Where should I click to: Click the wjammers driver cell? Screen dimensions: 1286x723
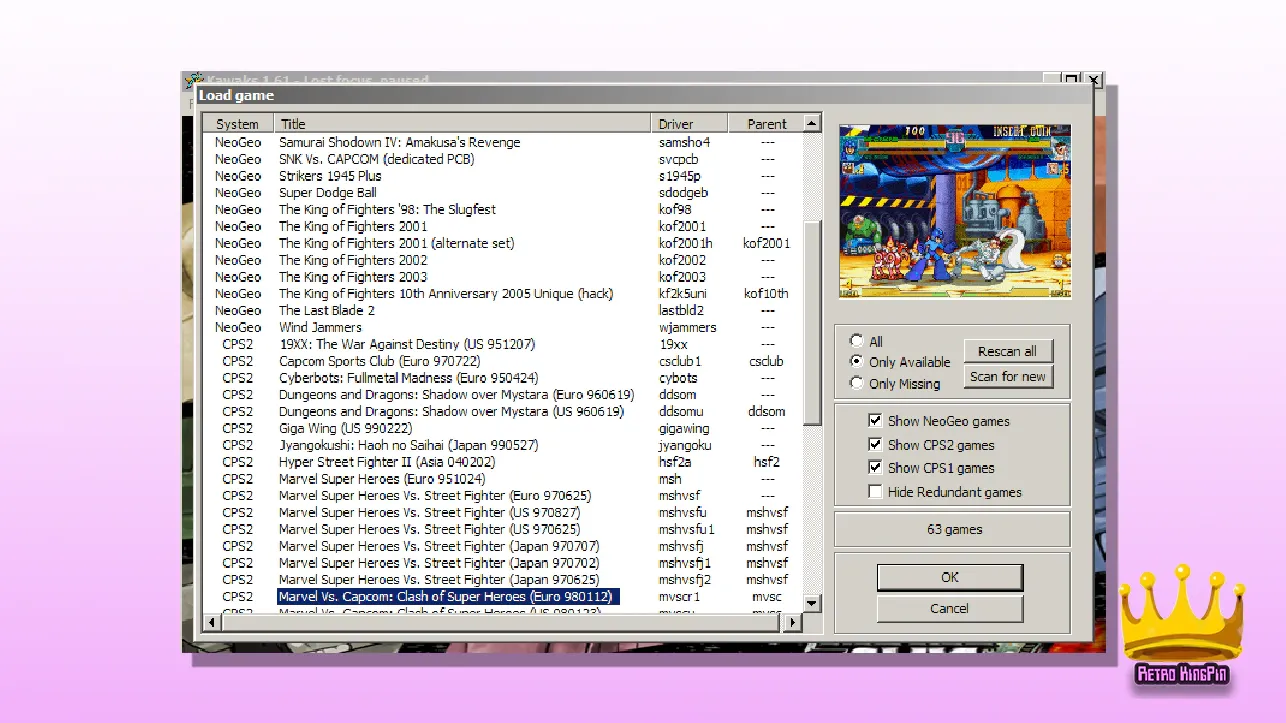687,327
